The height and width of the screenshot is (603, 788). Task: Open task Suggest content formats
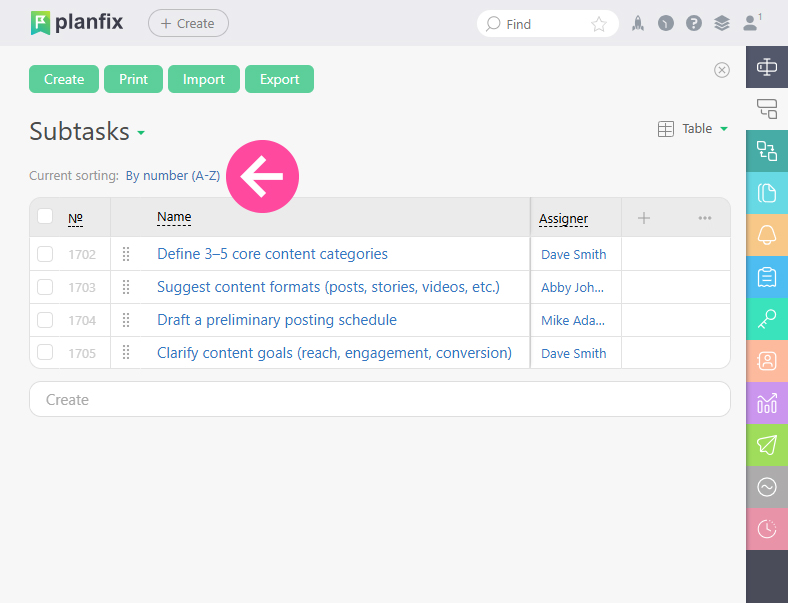(329, 287)
